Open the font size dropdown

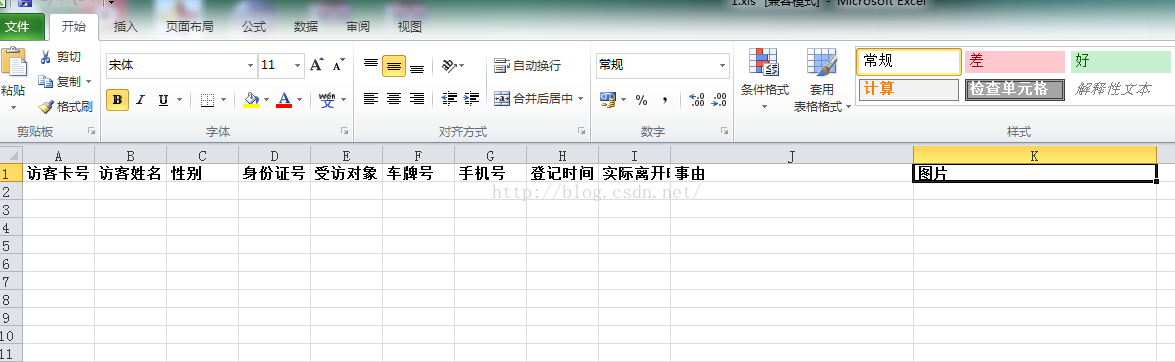coord(297,66)
